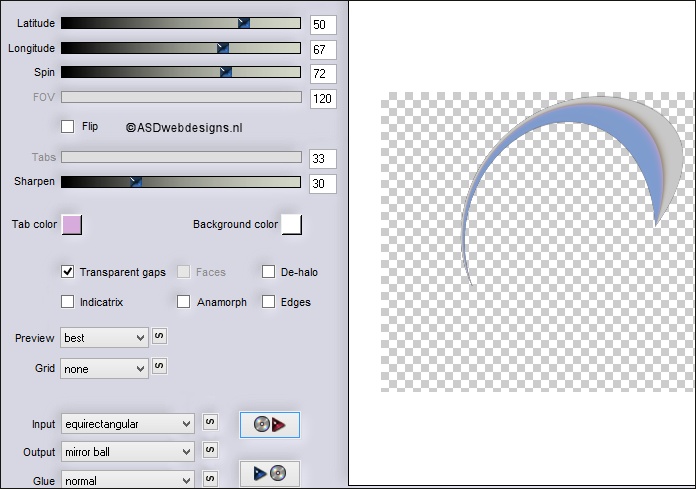696x489 pixels.
Task: Open the Background color swatch
Action: pos(292,225)
